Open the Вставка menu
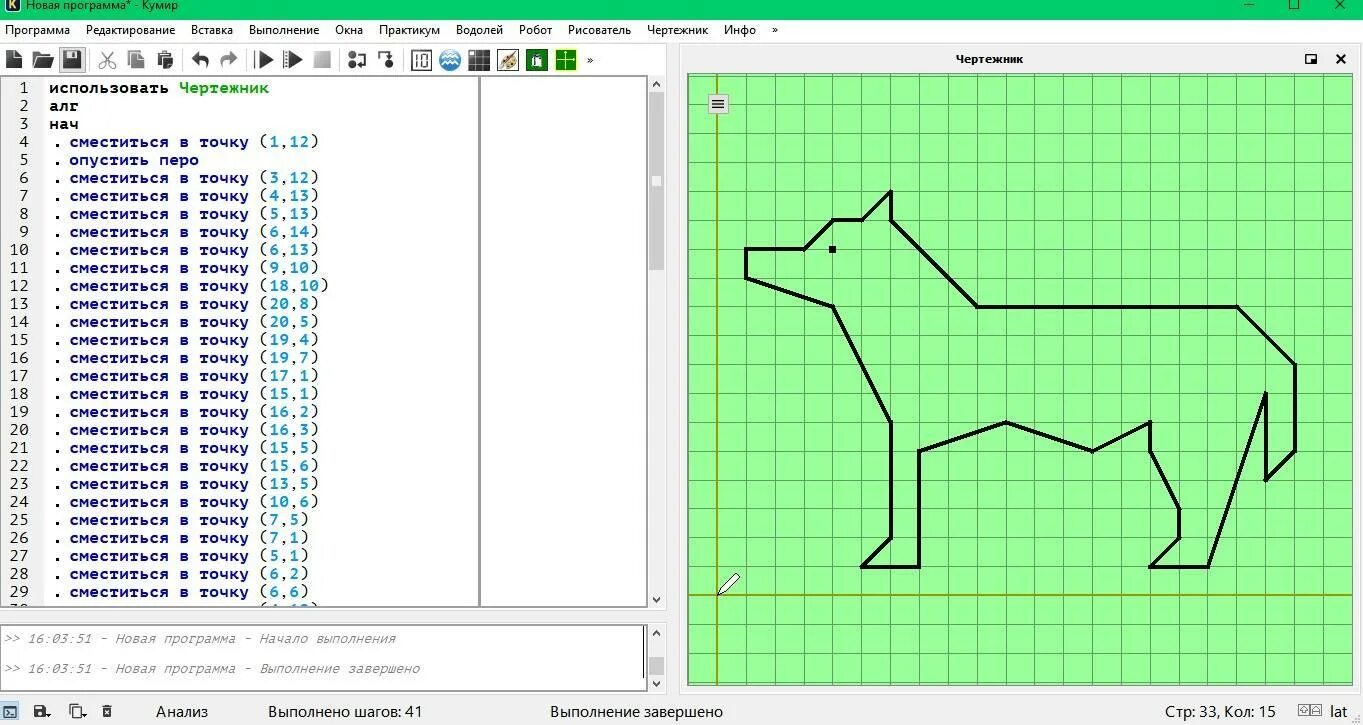The image size is (1363, 725). pyautogui.click(x=212, y=30)
